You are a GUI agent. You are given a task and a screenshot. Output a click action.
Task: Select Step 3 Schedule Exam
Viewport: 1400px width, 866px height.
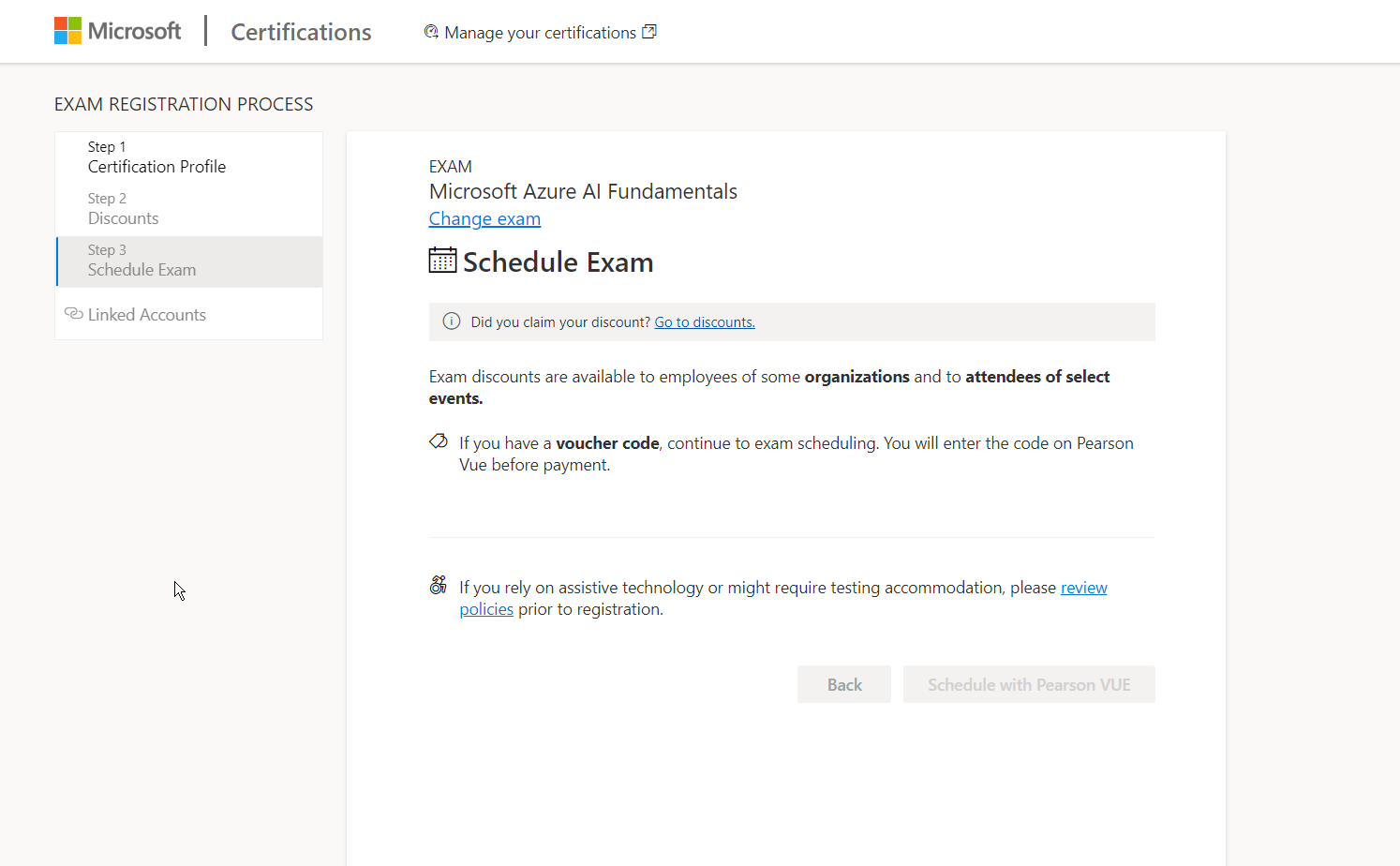click(x=189, y=261)
